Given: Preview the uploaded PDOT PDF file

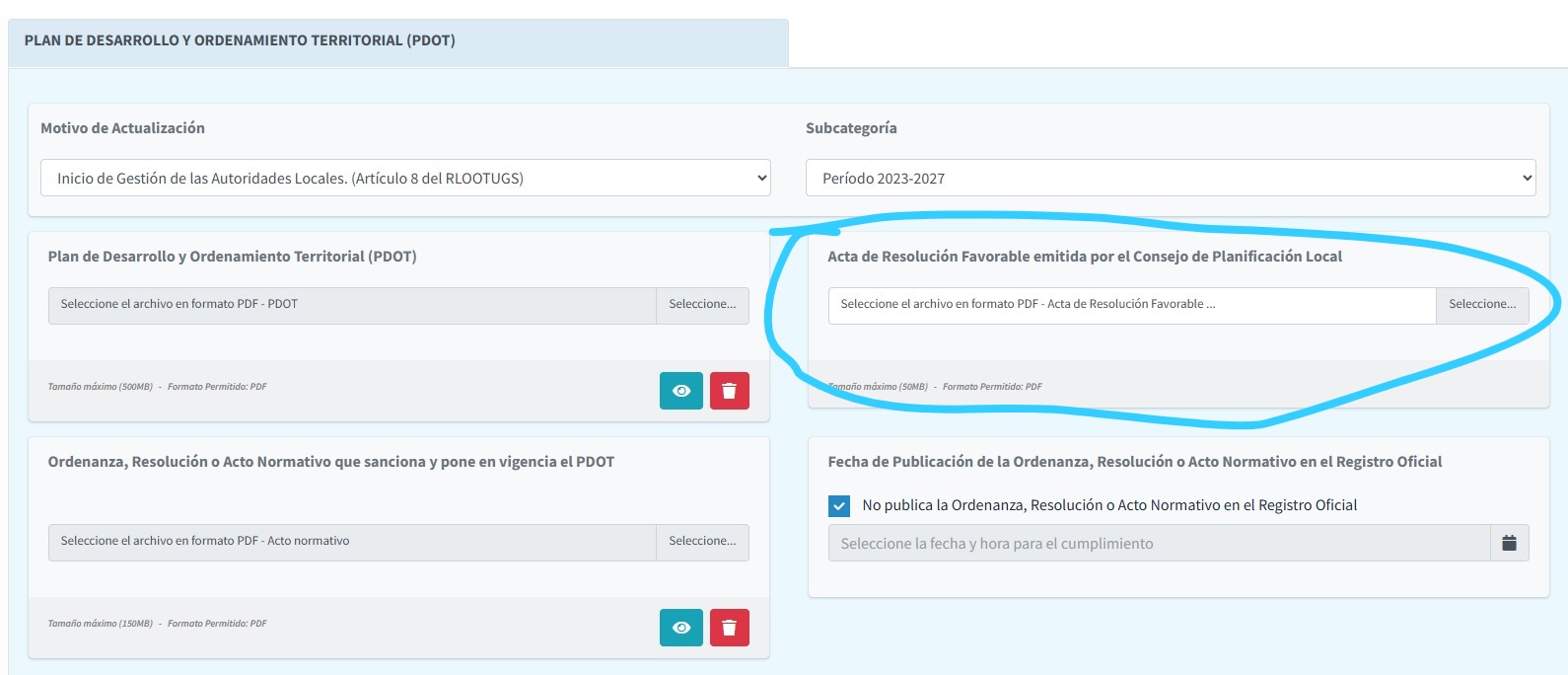Looking at the screenshot, I should point(680,391).
